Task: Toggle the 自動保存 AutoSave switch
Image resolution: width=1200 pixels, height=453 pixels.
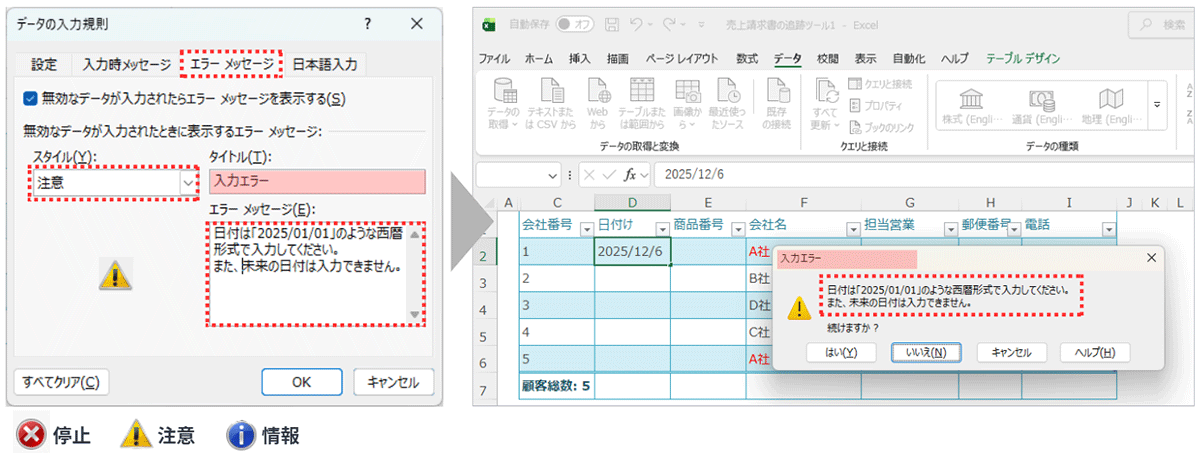Action: pyautogui.click(x=574, y=24)
